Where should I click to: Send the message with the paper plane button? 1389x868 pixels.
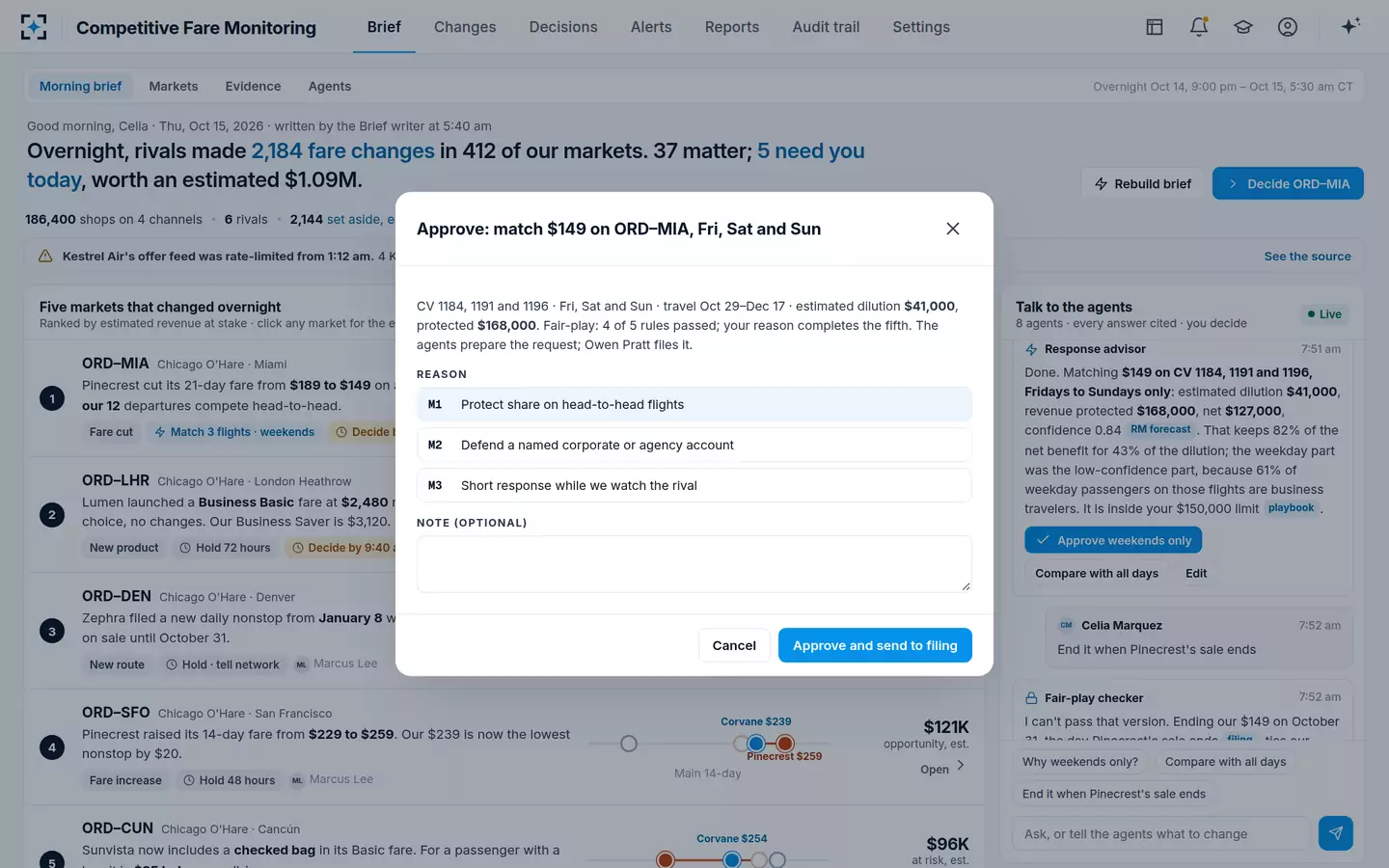(x=1336, y=833)
